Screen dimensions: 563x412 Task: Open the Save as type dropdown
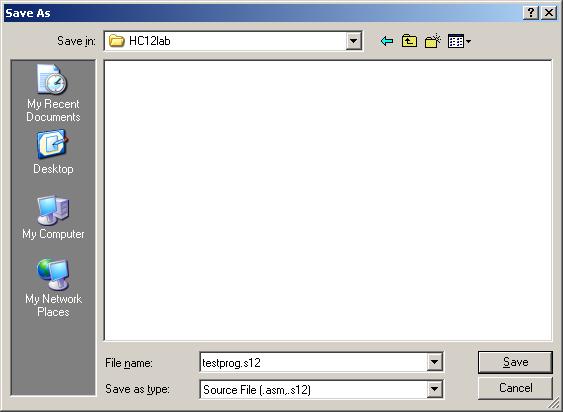434,389
